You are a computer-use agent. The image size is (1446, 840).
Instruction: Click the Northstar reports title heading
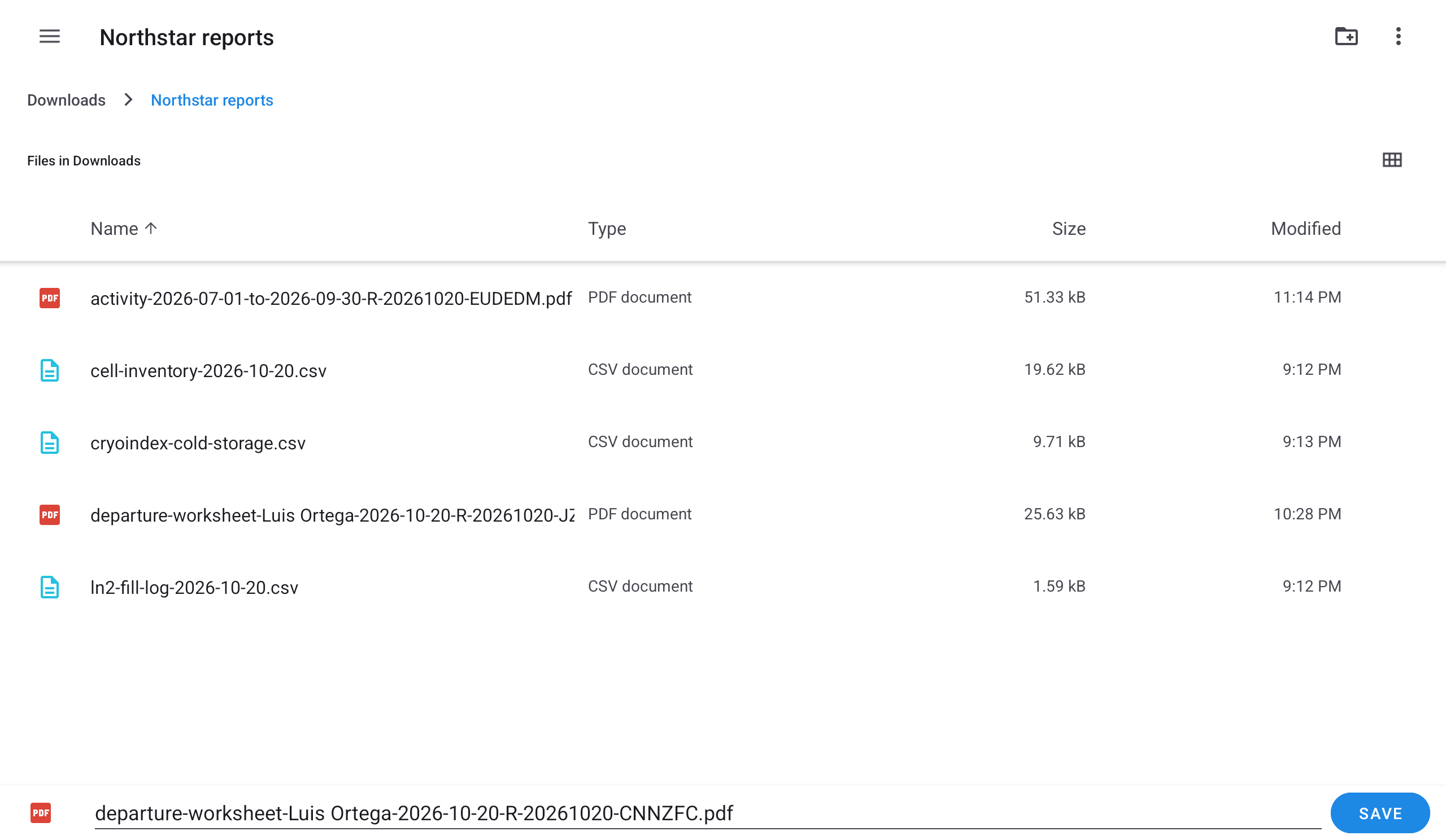point(186,38)
